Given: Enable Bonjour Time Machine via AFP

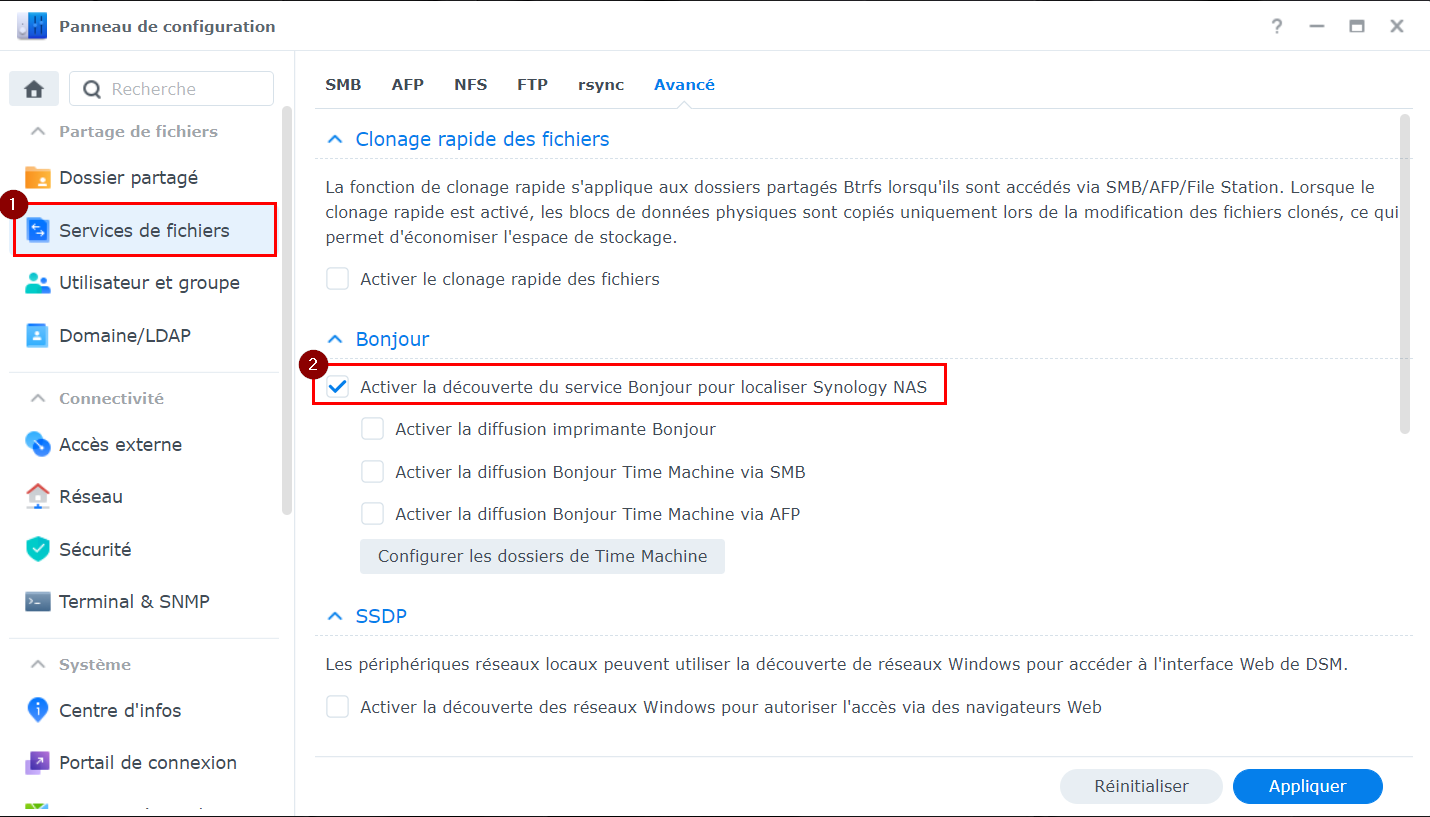Looking at the screenshot, I should [x=373, y=514].
